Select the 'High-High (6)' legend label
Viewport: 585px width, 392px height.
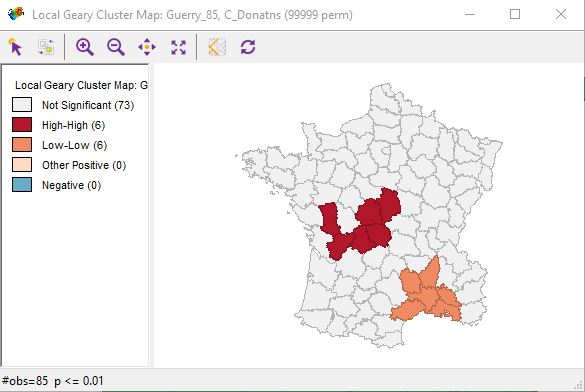[73, 125]
